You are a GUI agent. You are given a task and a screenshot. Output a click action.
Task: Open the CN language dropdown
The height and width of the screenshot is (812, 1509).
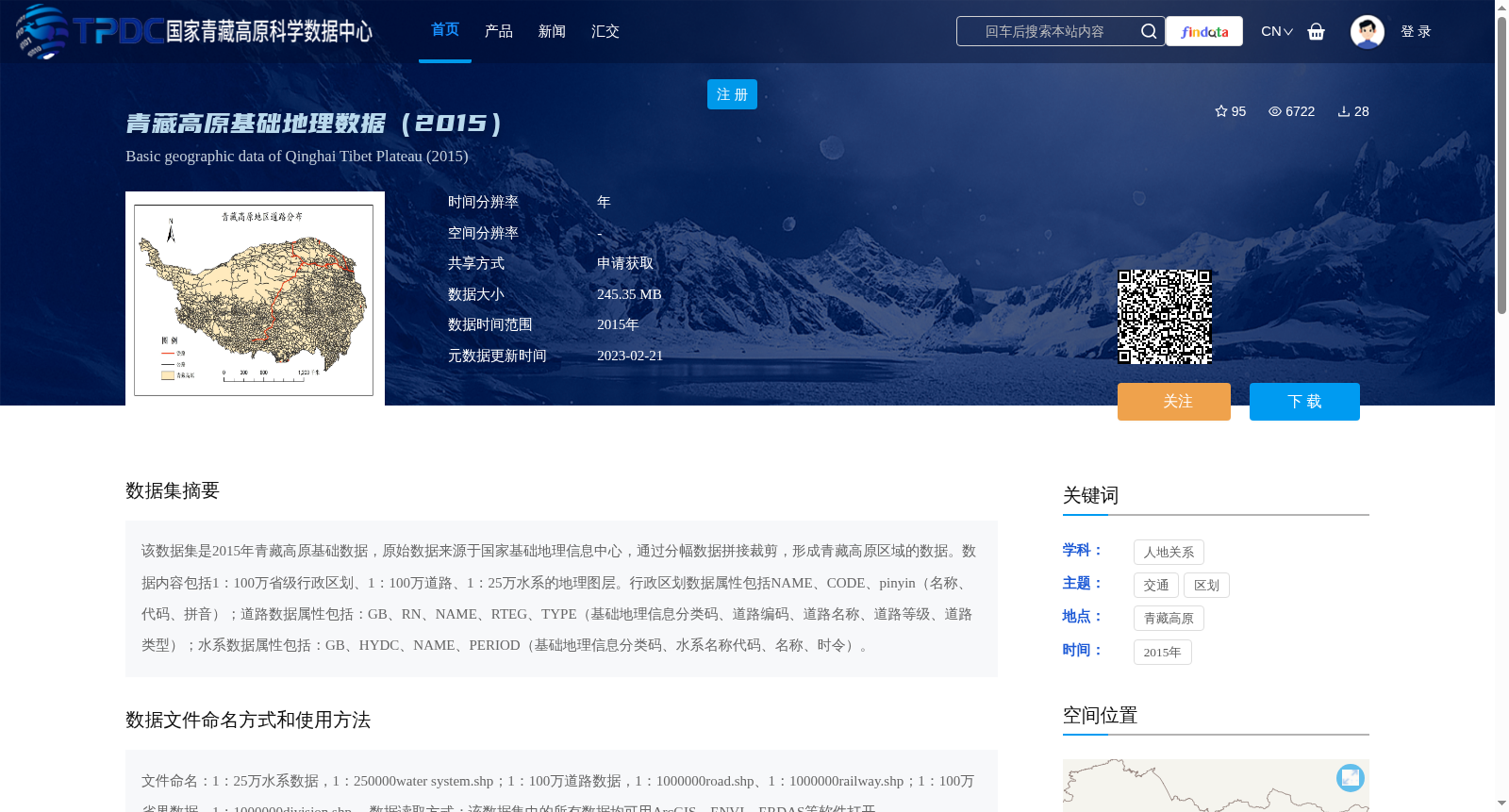[1277, 31]
